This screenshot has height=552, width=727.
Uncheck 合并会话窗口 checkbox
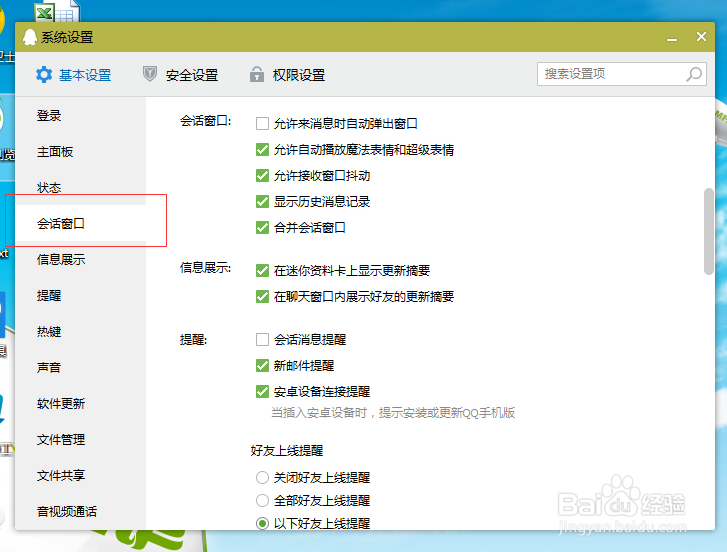pyautogui.click(x=262, y=228)
